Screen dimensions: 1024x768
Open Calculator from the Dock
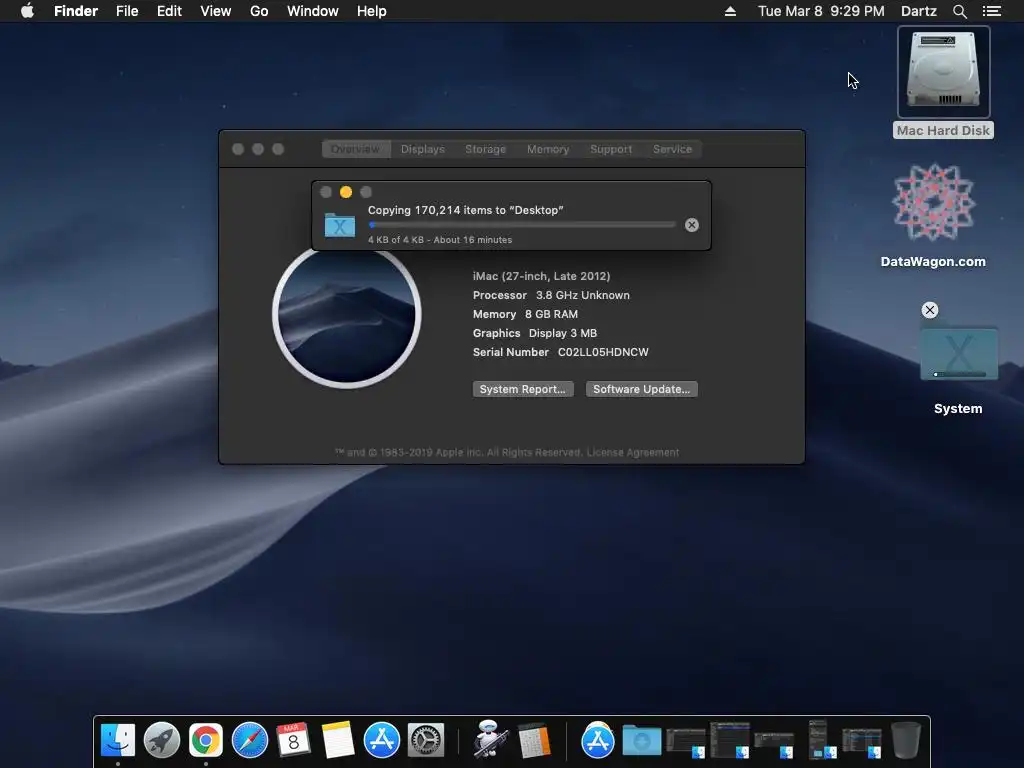[534, 740]
